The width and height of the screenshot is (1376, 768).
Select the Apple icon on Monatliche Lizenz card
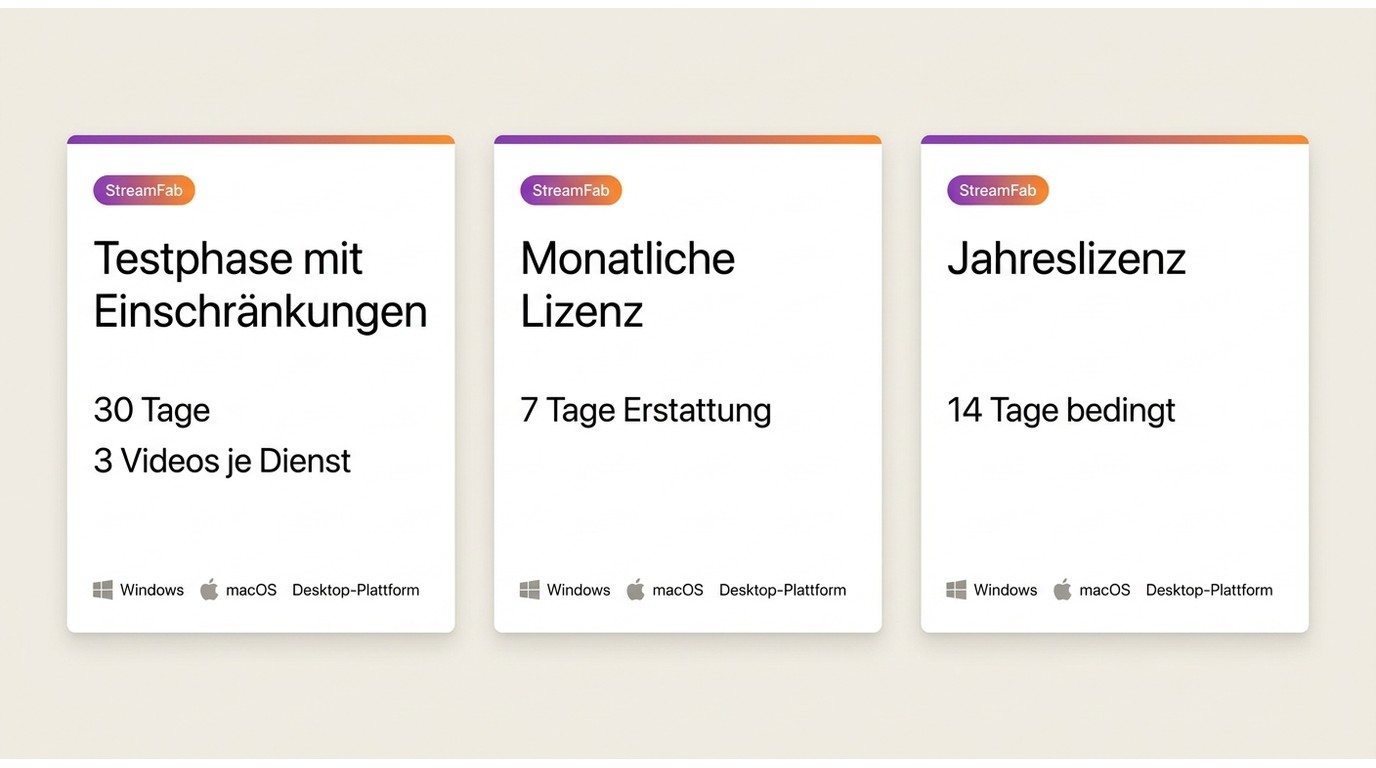click(636, 589)
